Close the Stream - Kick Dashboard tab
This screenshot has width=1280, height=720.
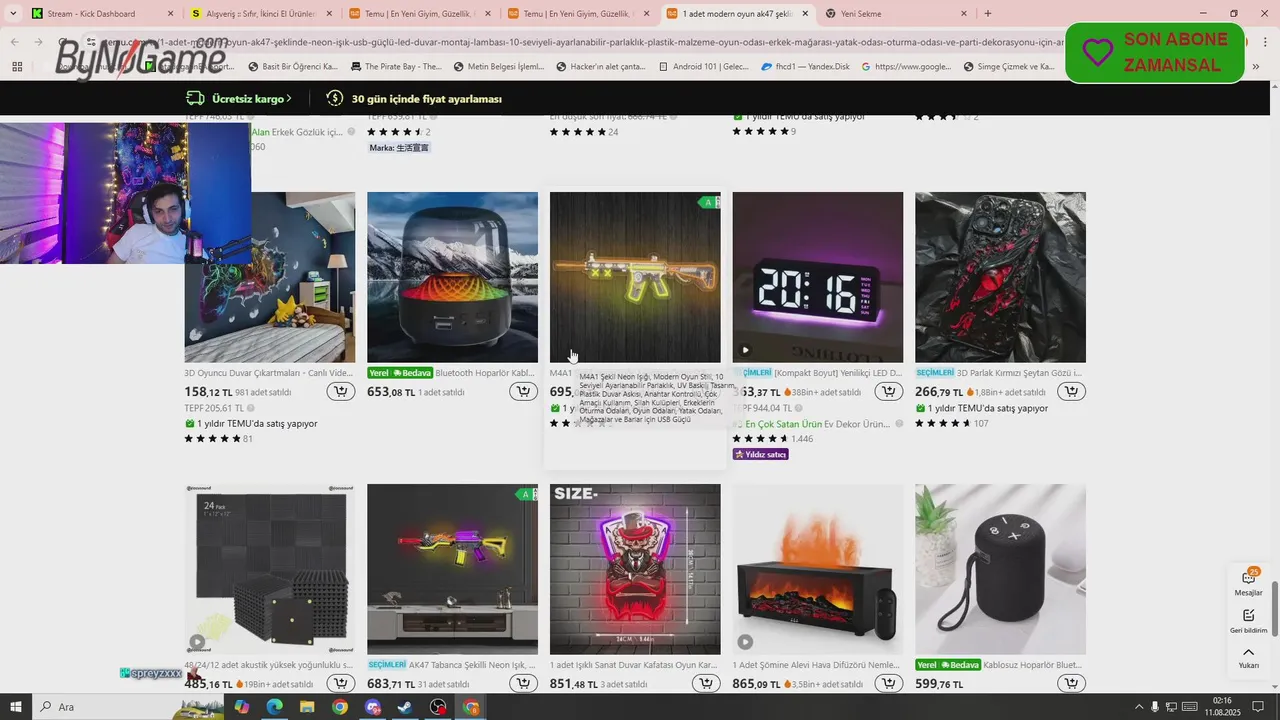tap(170, 14)
